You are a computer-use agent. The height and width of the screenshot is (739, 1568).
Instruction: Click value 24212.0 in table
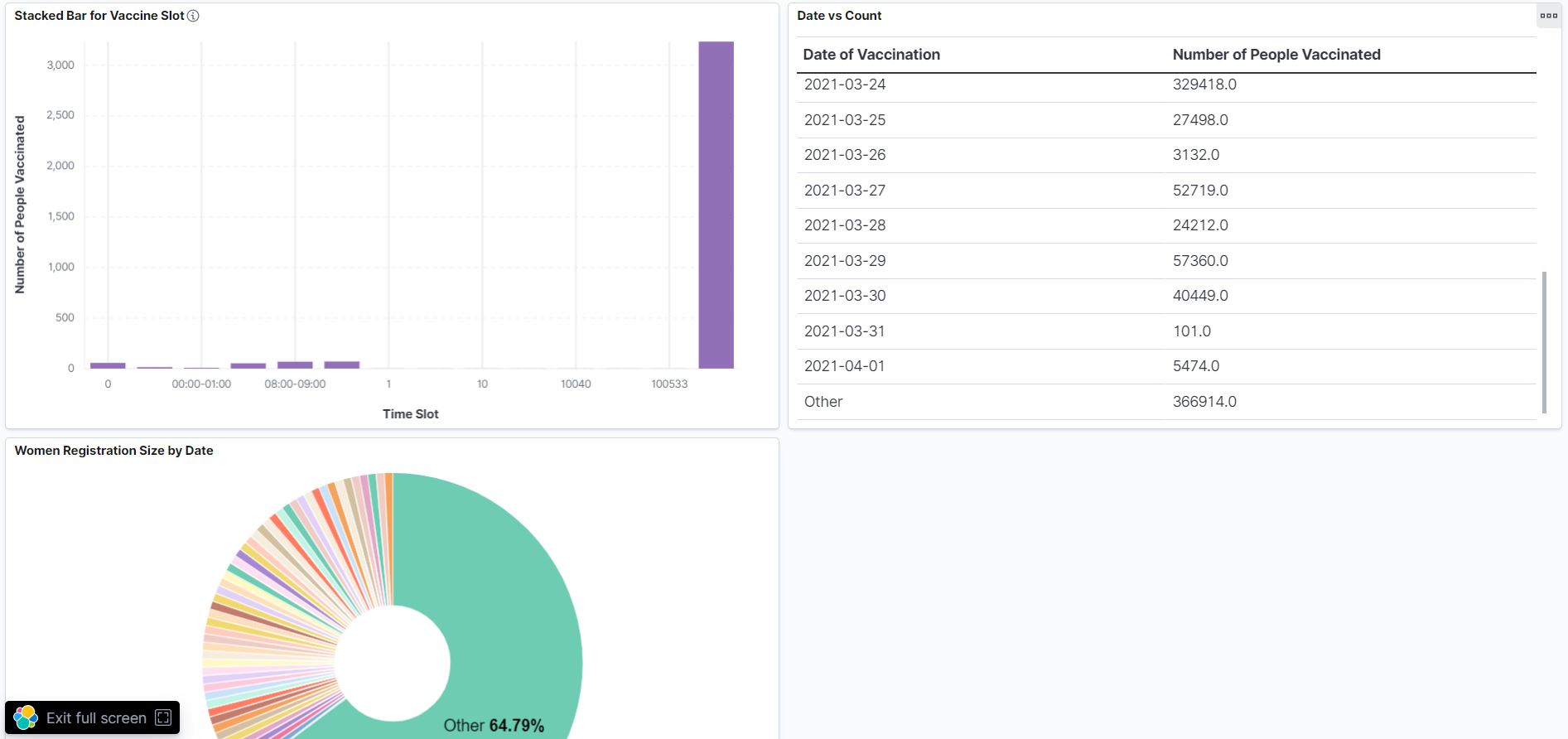tap(1200, 225)
